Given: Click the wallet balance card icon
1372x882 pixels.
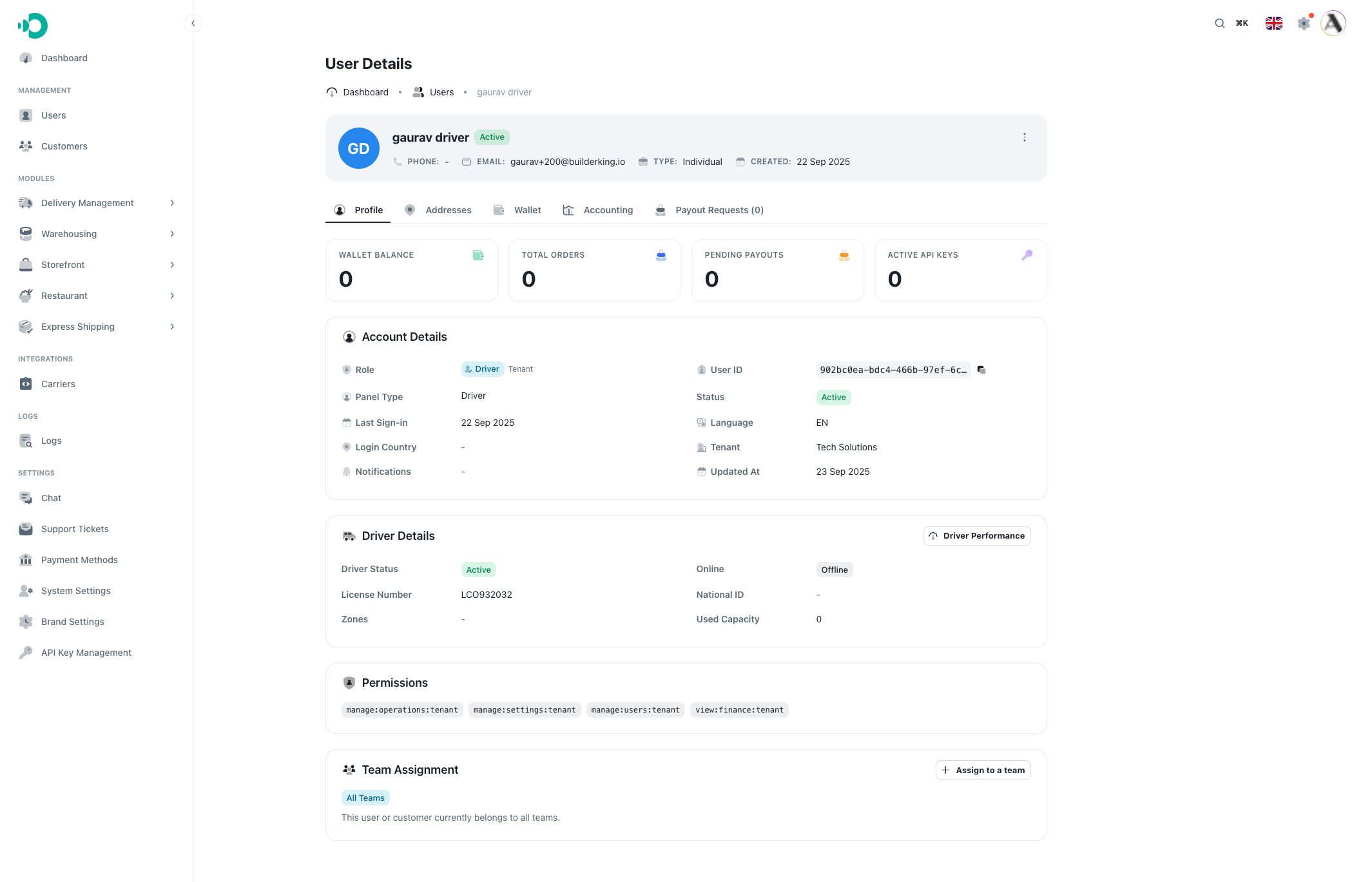Looking at the screenshot, I should (478, 255).
